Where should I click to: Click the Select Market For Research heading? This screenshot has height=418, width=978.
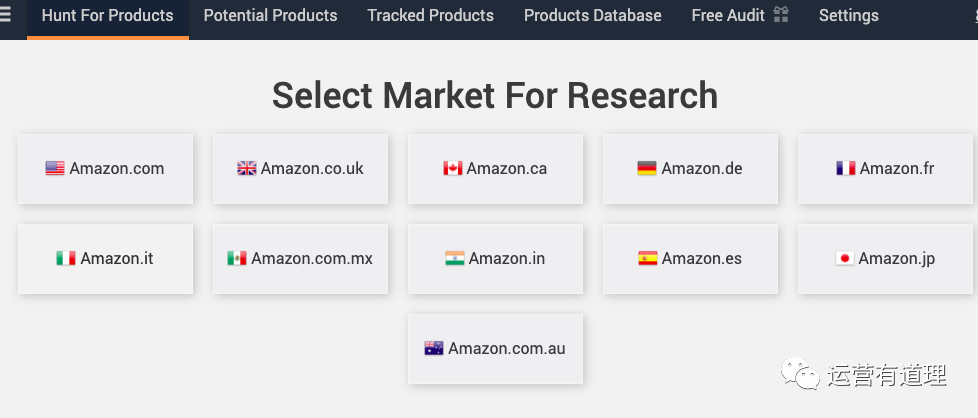pyautogui.click(x=495, y=96)
